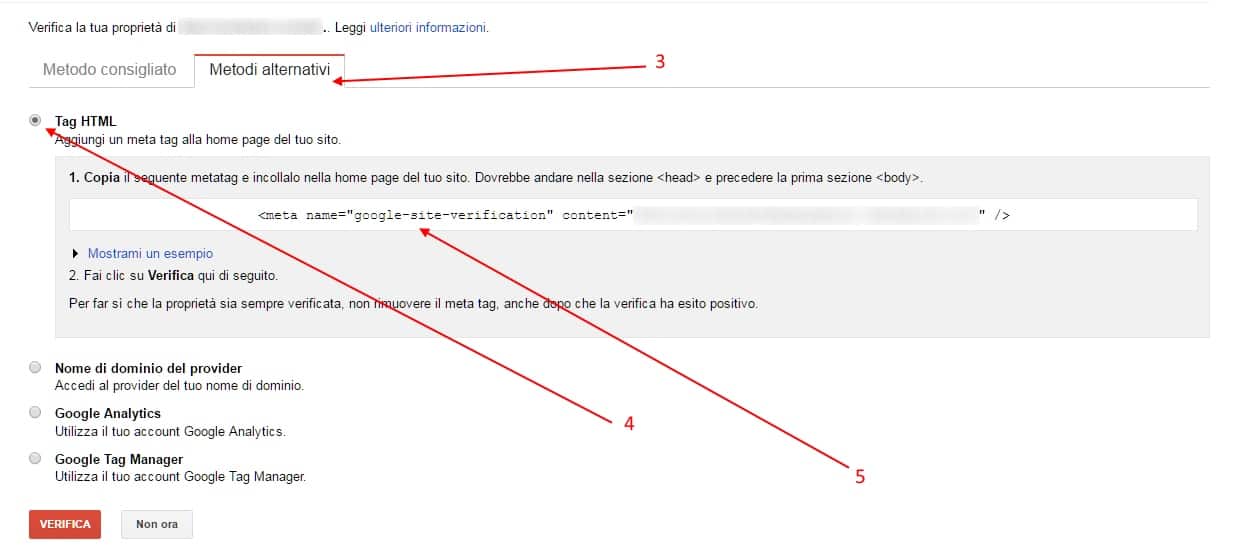
Task: Expand the Mostrami un esempio disclosure triangle
Action: click(76, 254)
